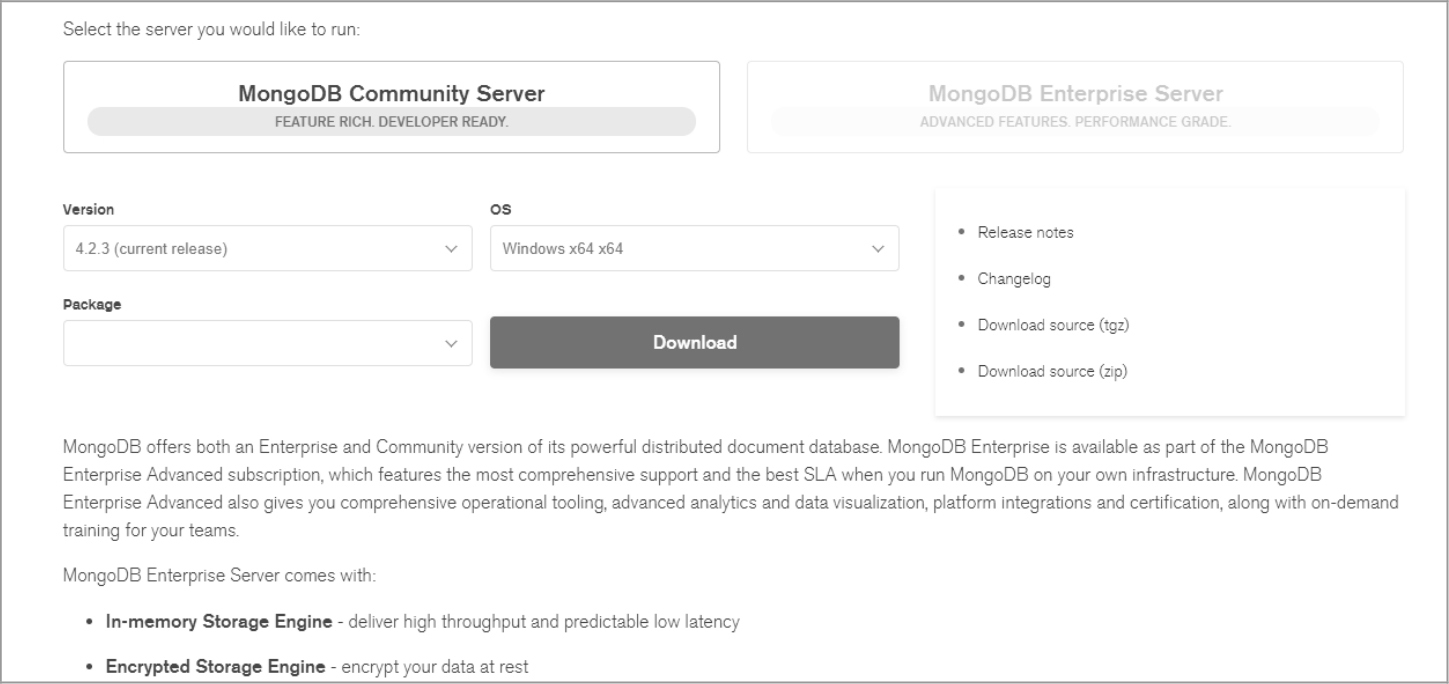The image size is (1449, 684).
Task: Open the Release notes link
Action: pos(1025,232)
